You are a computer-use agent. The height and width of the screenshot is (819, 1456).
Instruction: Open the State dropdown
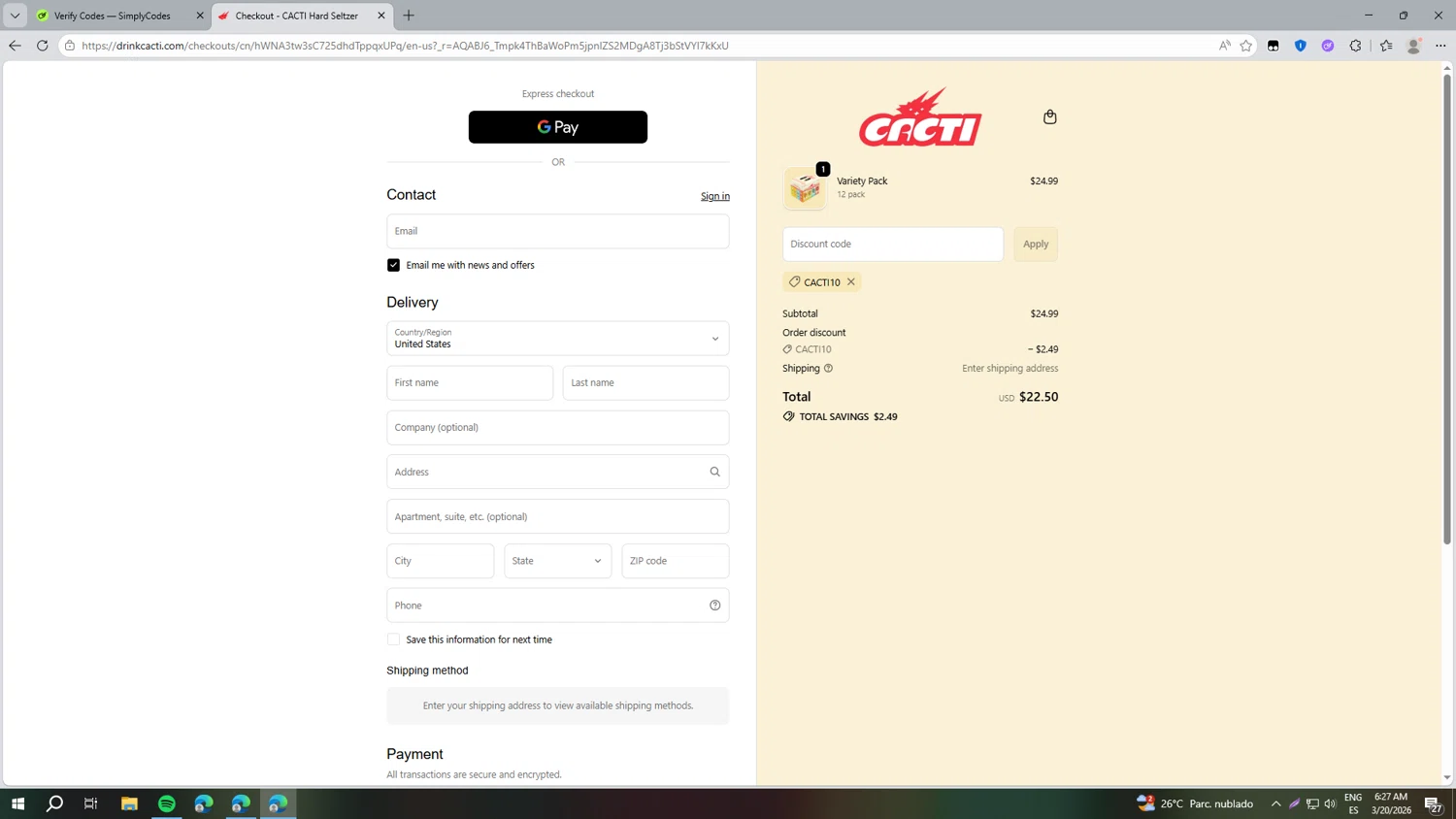point(558,561)
